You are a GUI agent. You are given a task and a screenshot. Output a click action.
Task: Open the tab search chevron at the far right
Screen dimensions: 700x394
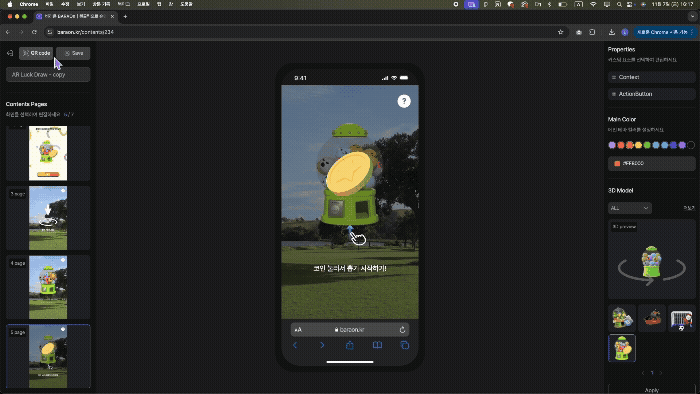coord(692,17)
